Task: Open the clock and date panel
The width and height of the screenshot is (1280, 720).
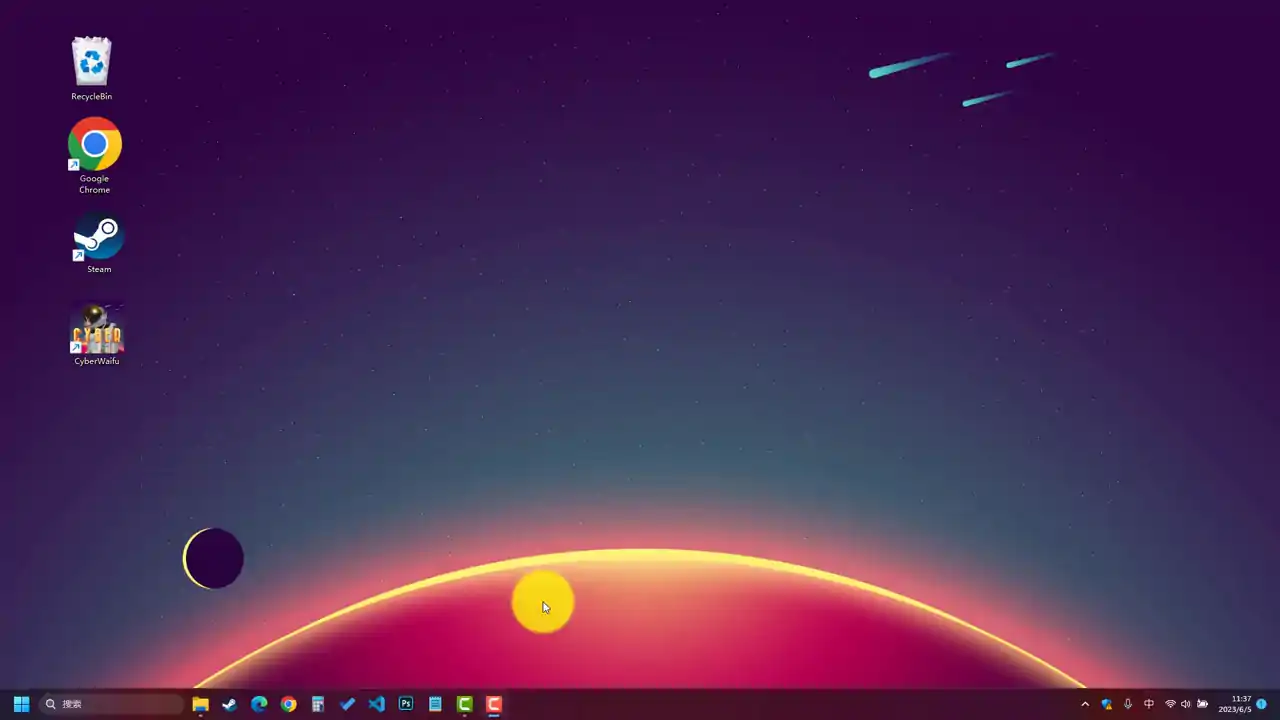Action: [x=1235, y=704]
